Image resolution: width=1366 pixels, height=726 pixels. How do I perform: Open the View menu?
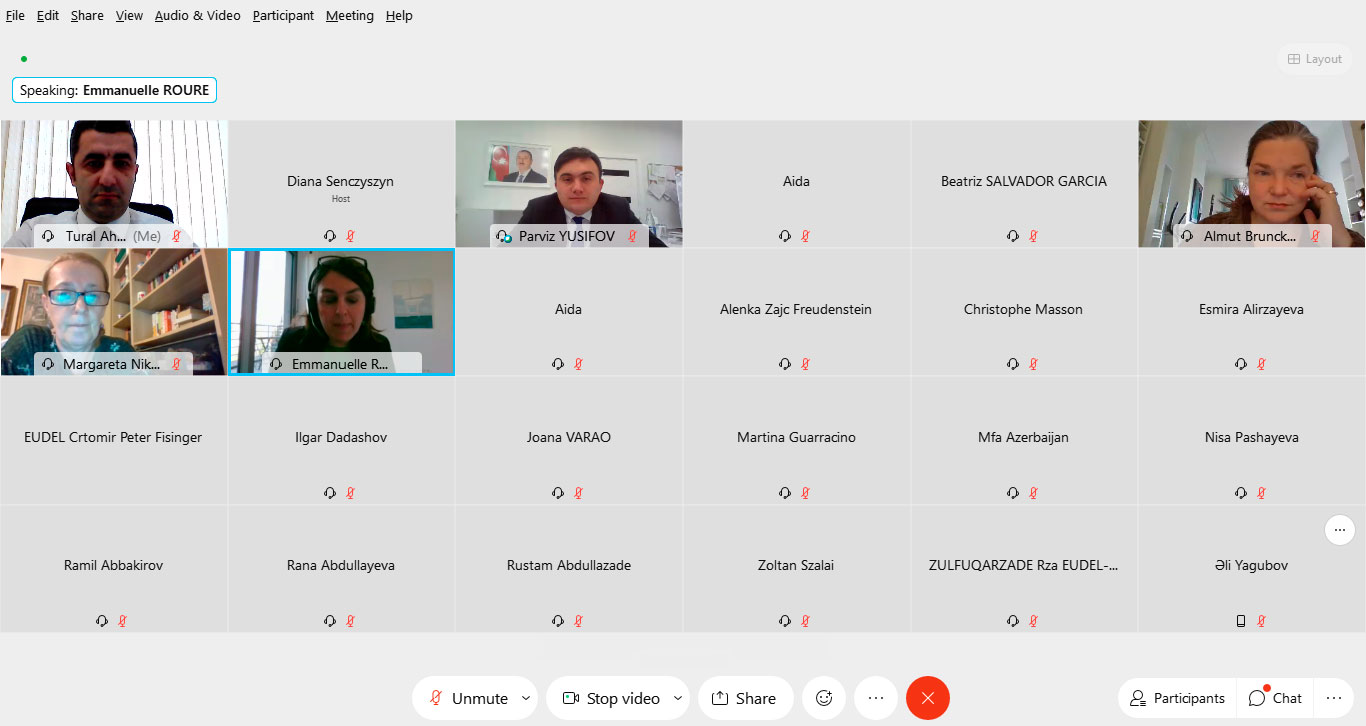129,16
